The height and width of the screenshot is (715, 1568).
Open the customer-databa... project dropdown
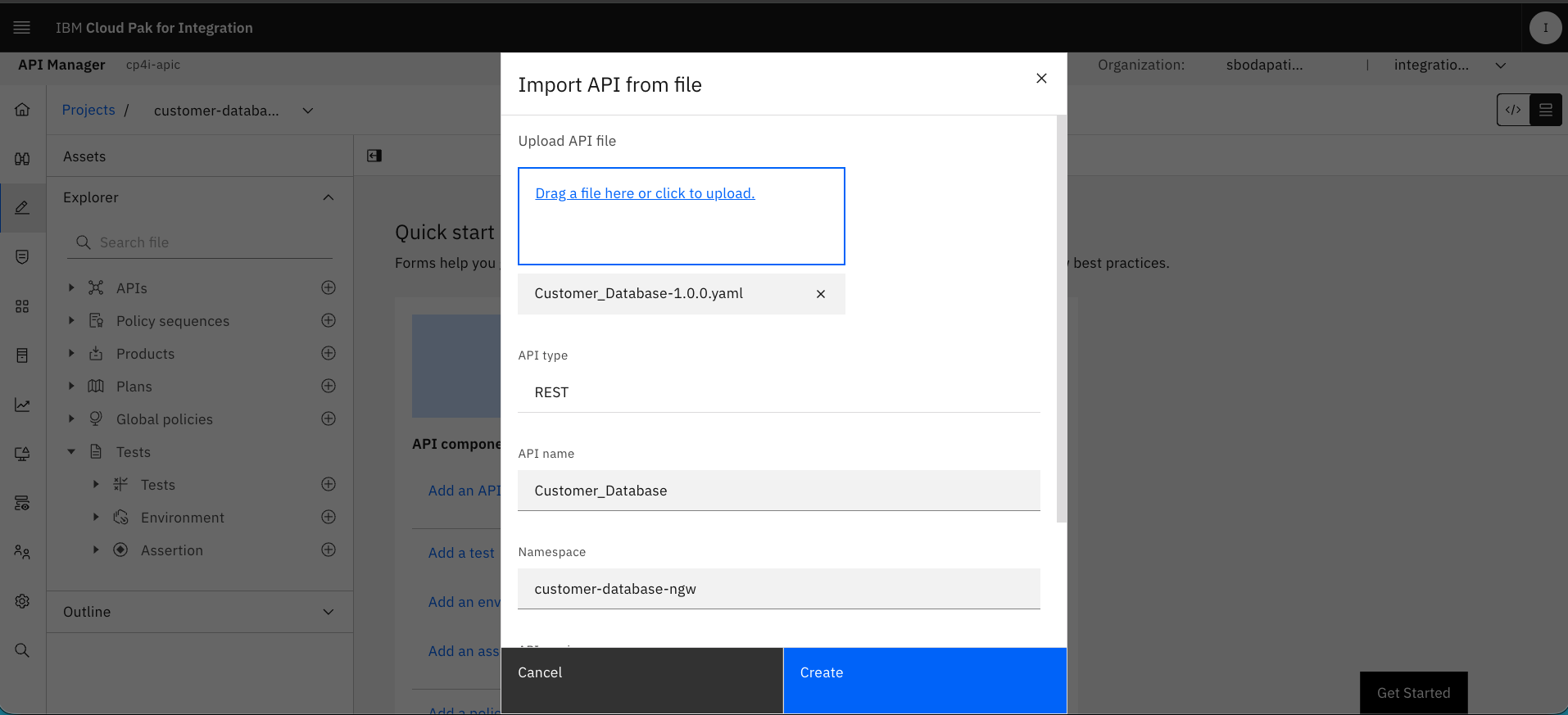tap(308, 111)
